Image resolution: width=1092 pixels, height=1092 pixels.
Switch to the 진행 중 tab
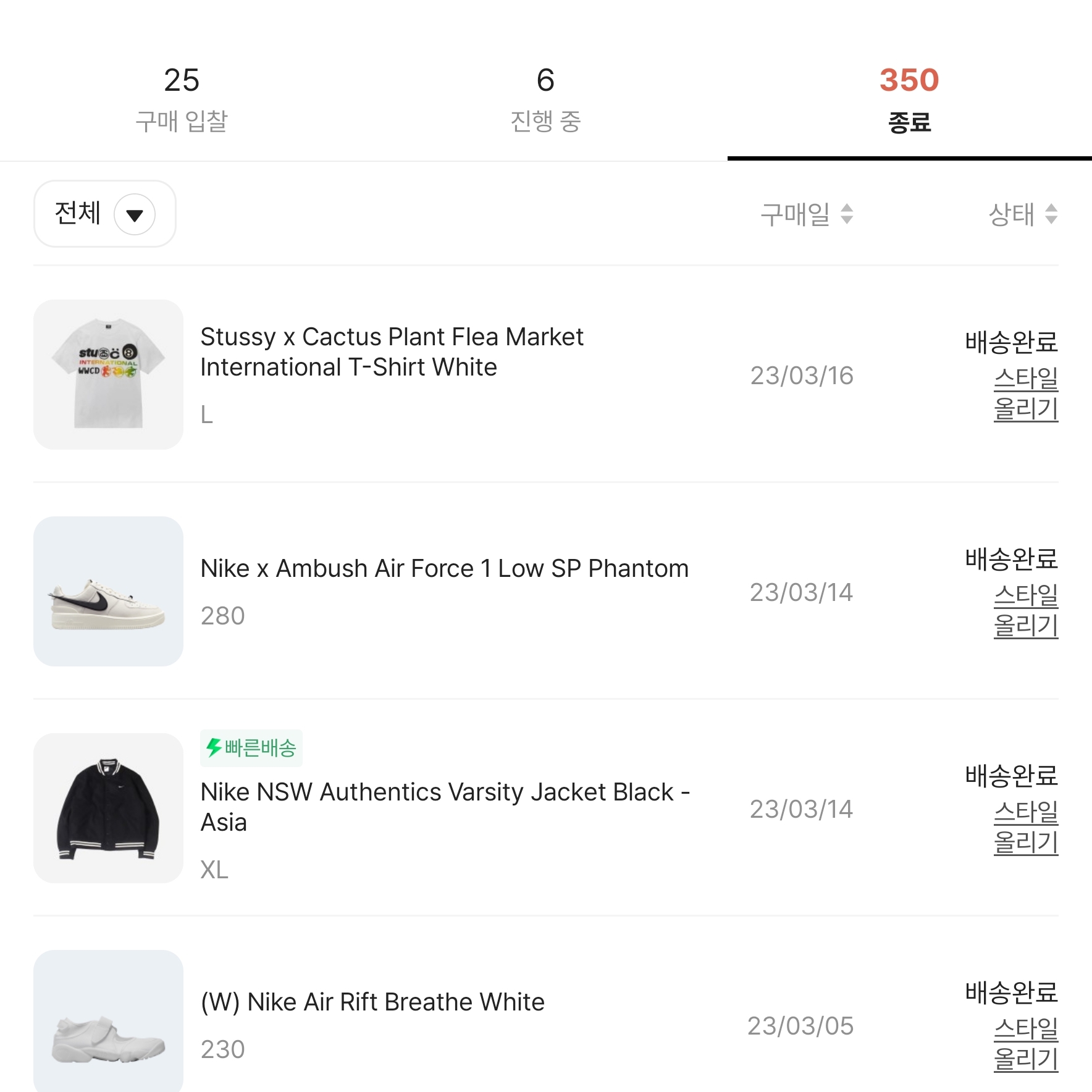[x=545, y=99]
